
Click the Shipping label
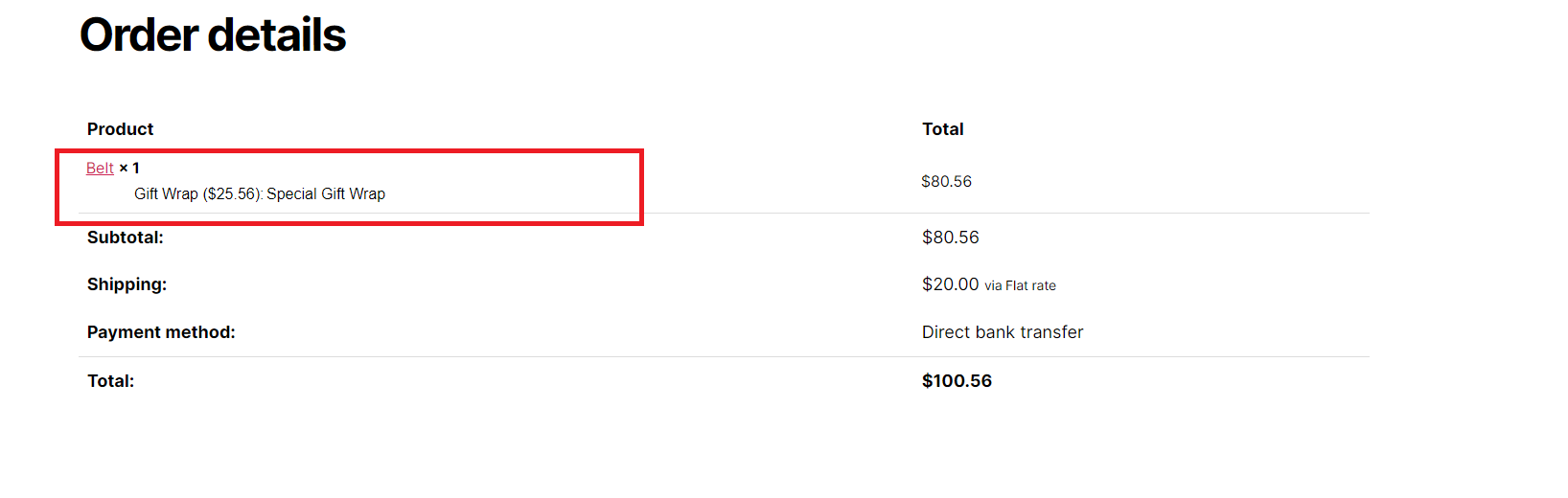point(127,284)
